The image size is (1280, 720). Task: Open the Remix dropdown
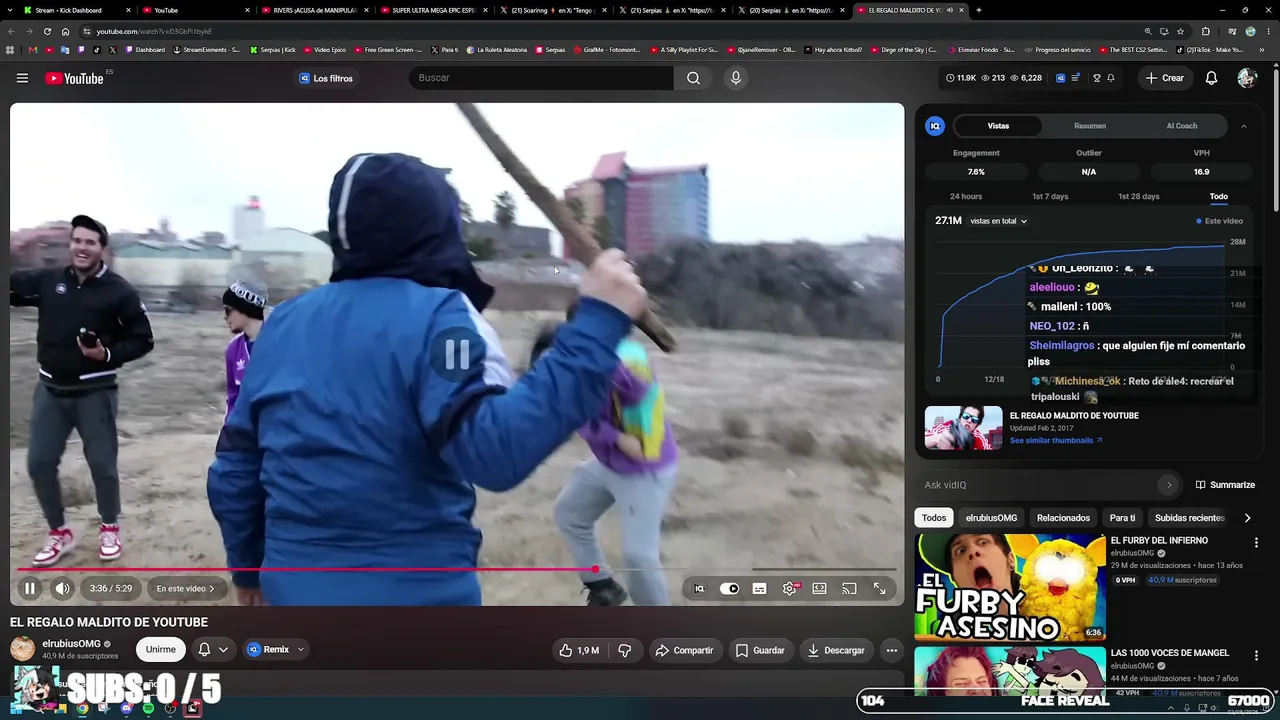[x=276, y=650]
